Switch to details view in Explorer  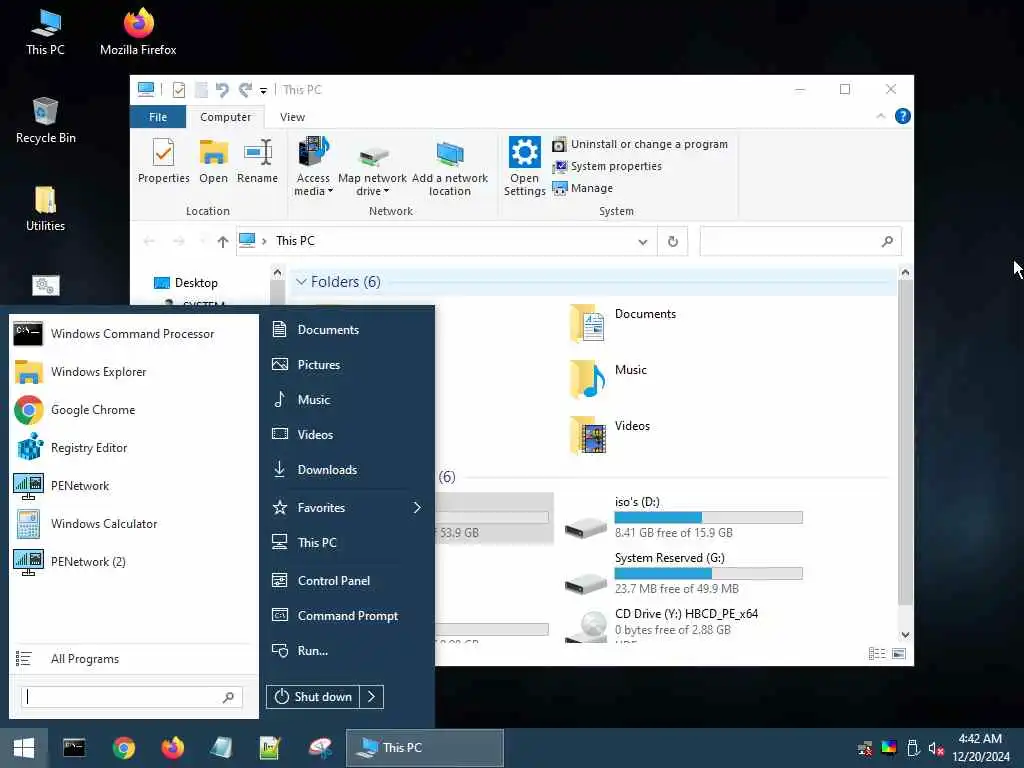(877, 654)
